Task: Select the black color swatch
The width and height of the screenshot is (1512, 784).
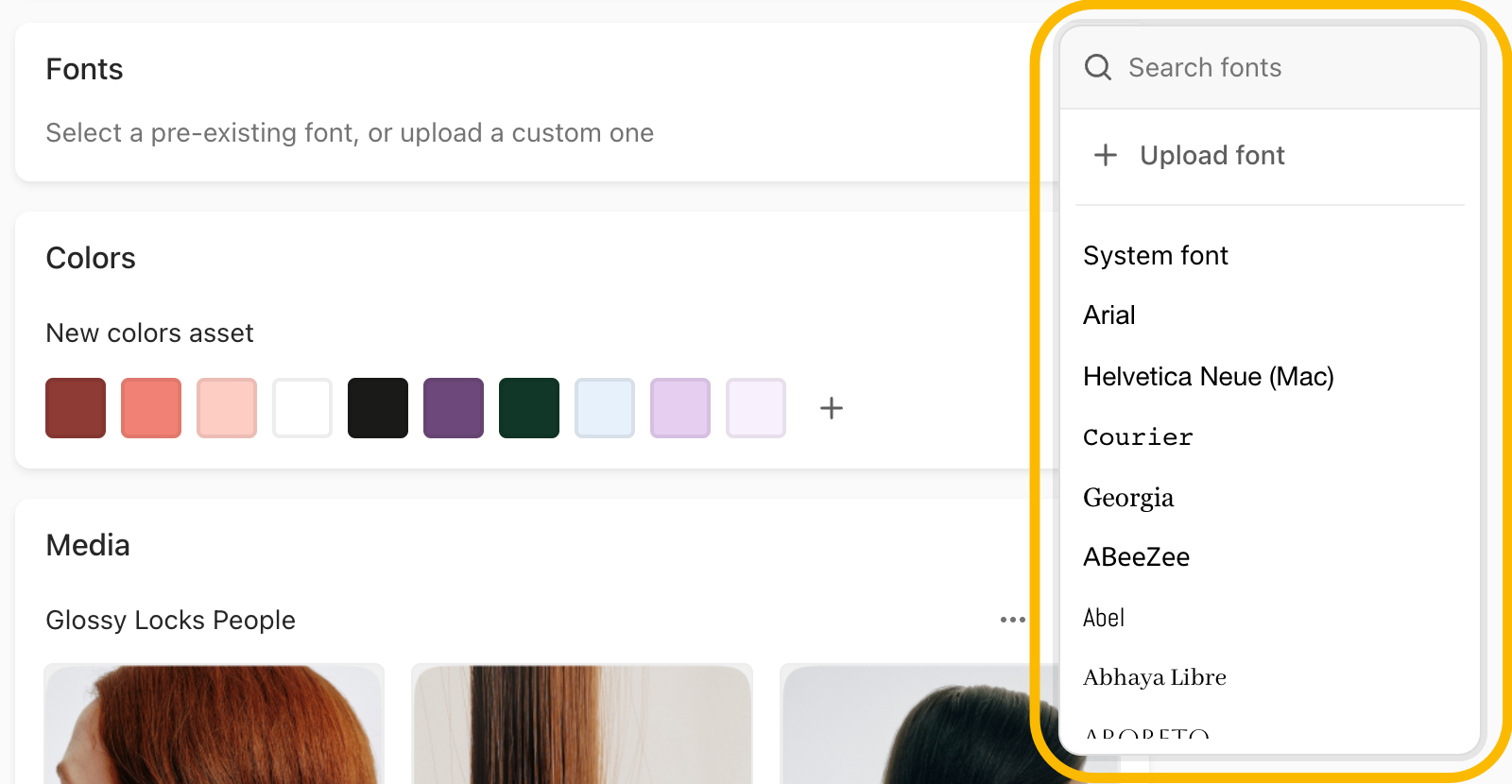Action: pos(378,408)
